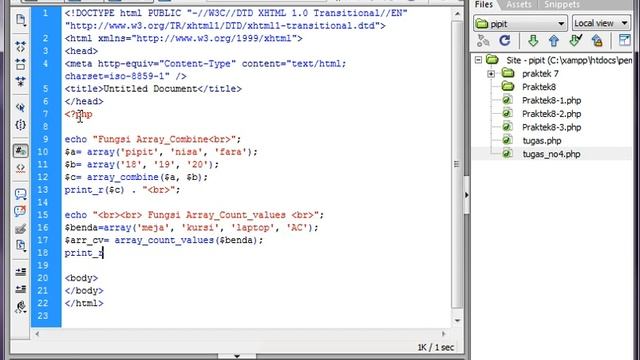The height and width of the screenshot is (360, 640).
Task: Click Get Files green down arrow
Action: click(533, 40)
